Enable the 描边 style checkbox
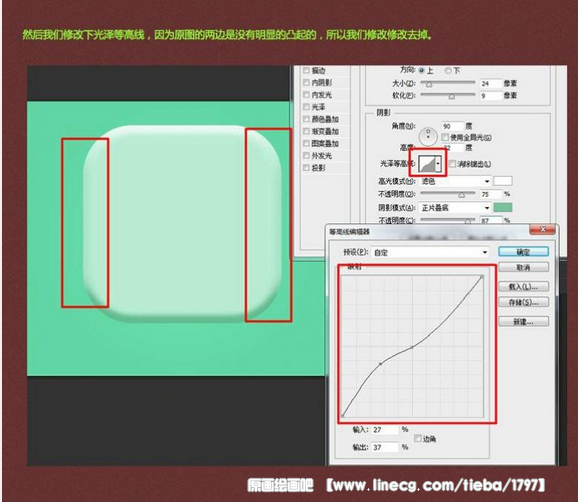This screenshot has width=578, height=502. coord(306,70)
